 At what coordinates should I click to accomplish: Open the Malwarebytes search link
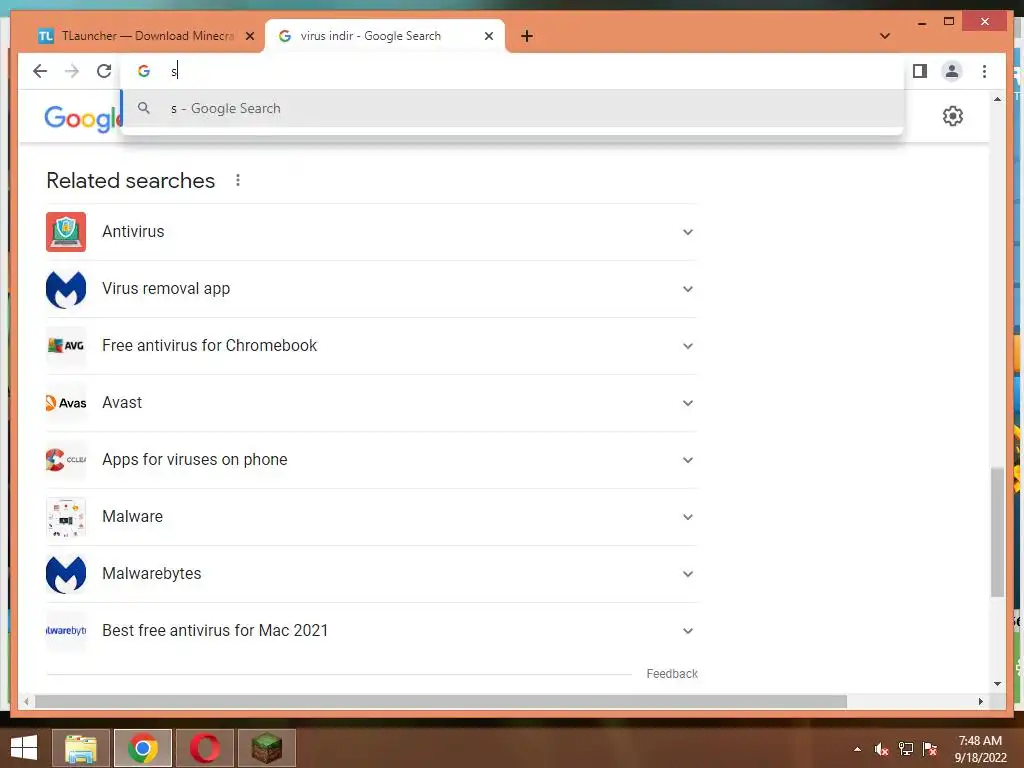coord(152,573)
